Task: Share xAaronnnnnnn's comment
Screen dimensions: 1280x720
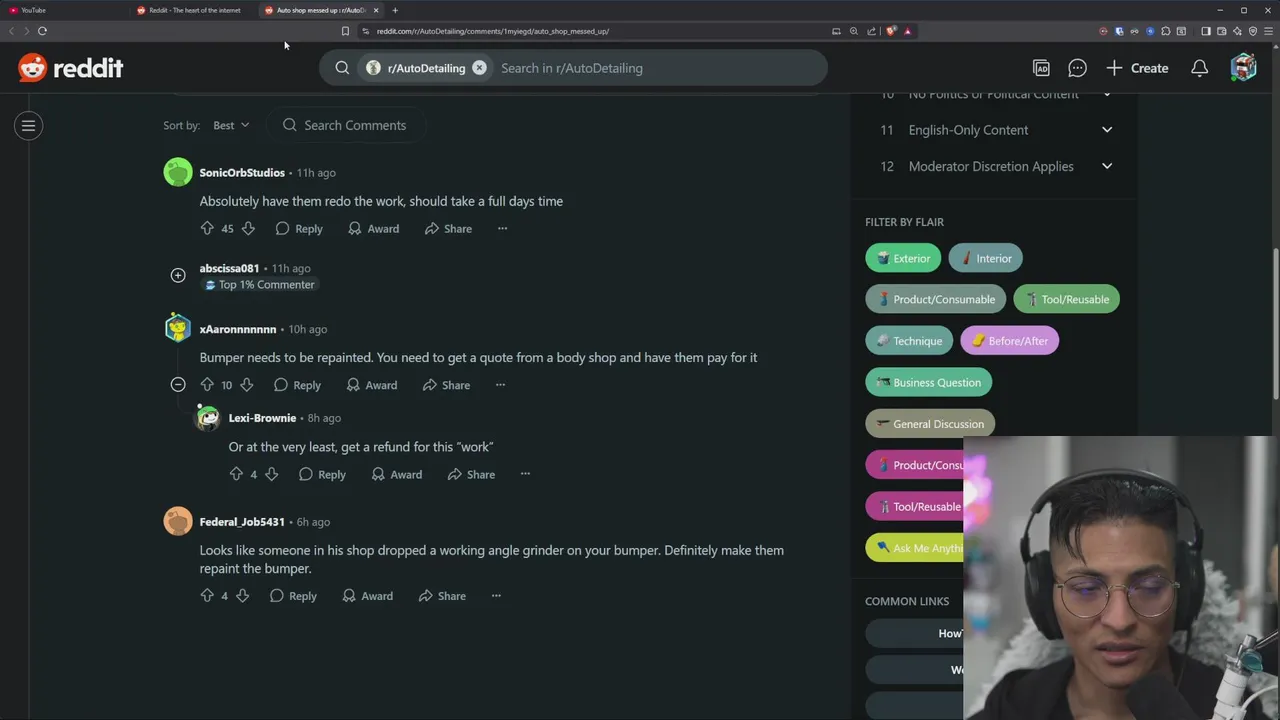Action: pyautogui.click(x=446, y=385)
